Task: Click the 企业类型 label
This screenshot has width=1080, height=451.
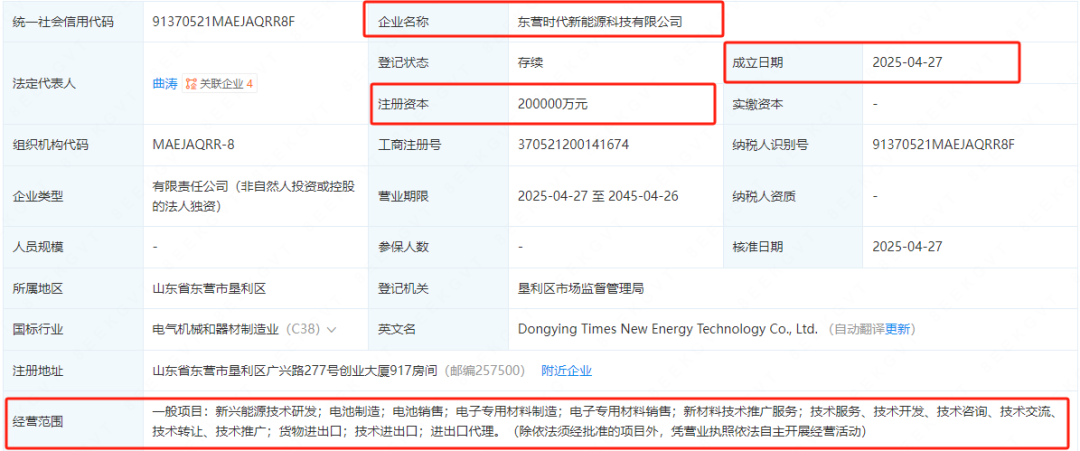Action: click(x=38, y=196)
